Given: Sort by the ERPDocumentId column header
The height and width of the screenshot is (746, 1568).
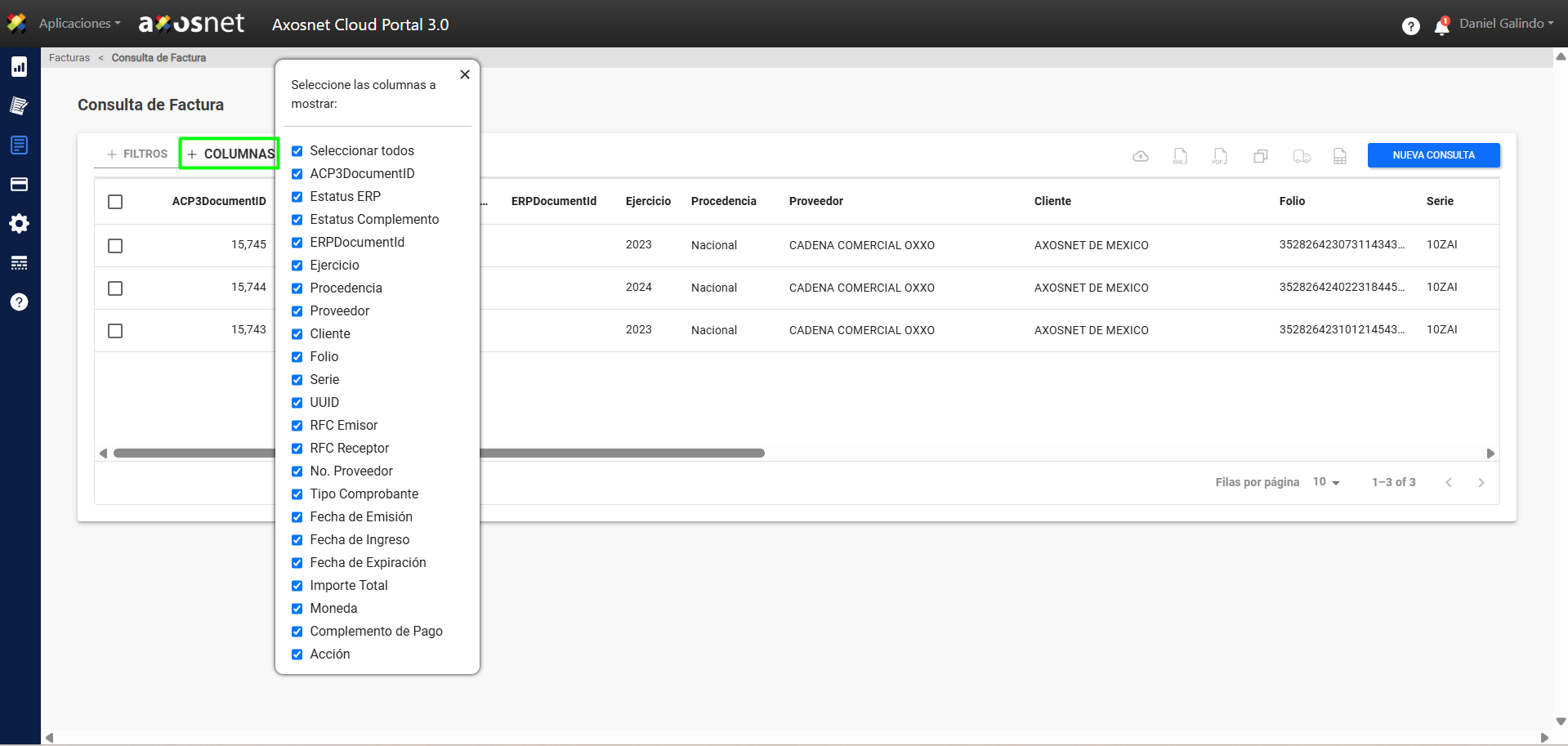Looking at the screenshot, I should point(554,201).
